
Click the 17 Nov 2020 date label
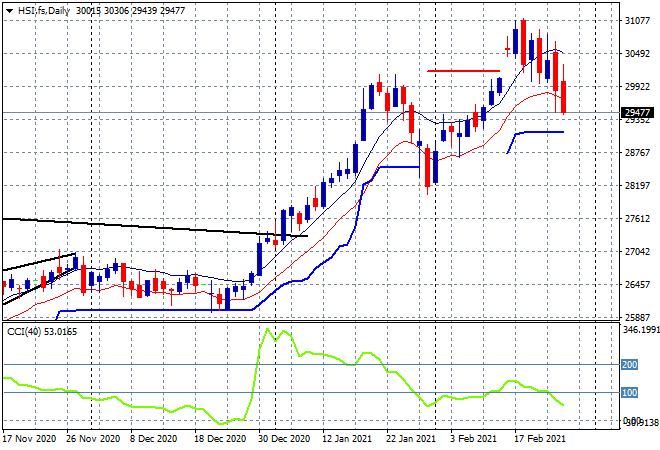(x=29, y=439)
